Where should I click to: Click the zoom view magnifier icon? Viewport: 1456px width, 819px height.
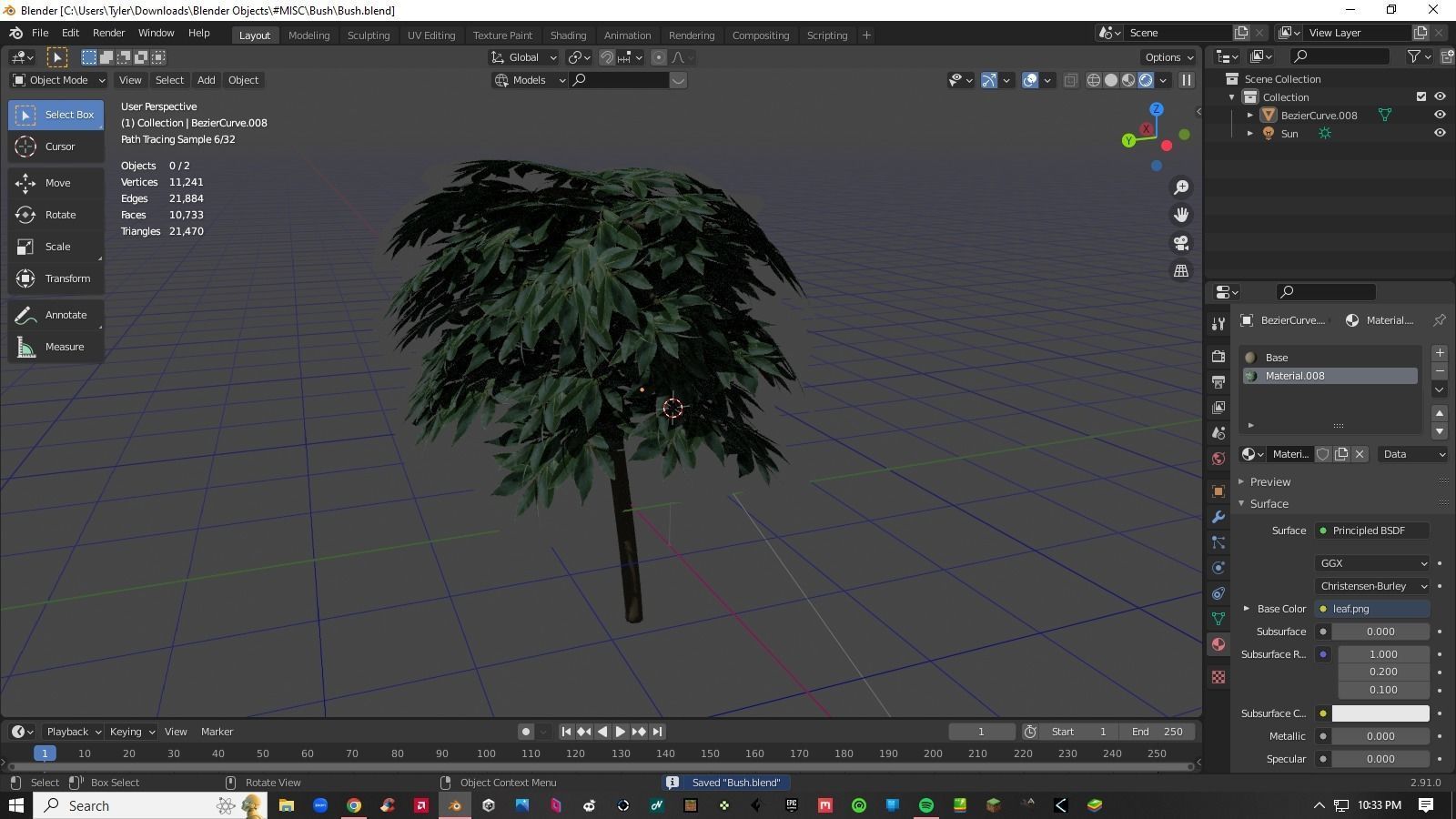[x=1181, y=187]
